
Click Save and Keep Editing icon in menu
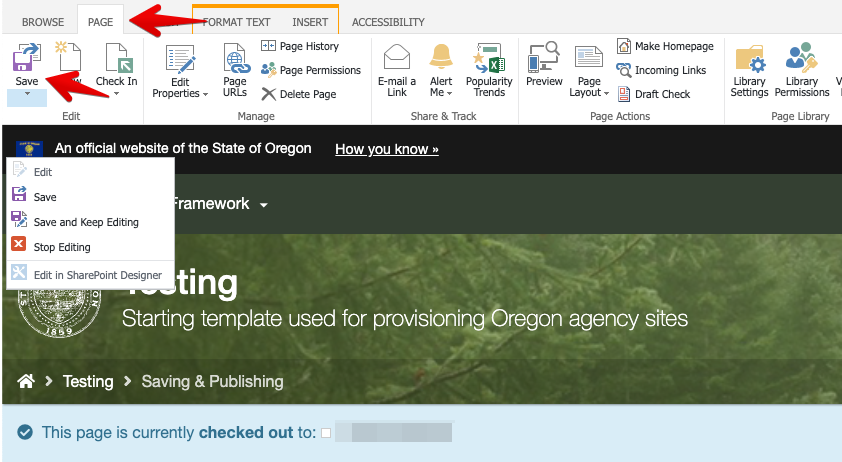[x=19, y=219]
